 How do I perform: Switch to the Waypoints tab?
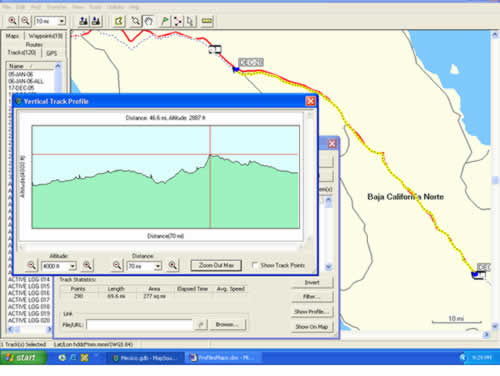(46, 36)
